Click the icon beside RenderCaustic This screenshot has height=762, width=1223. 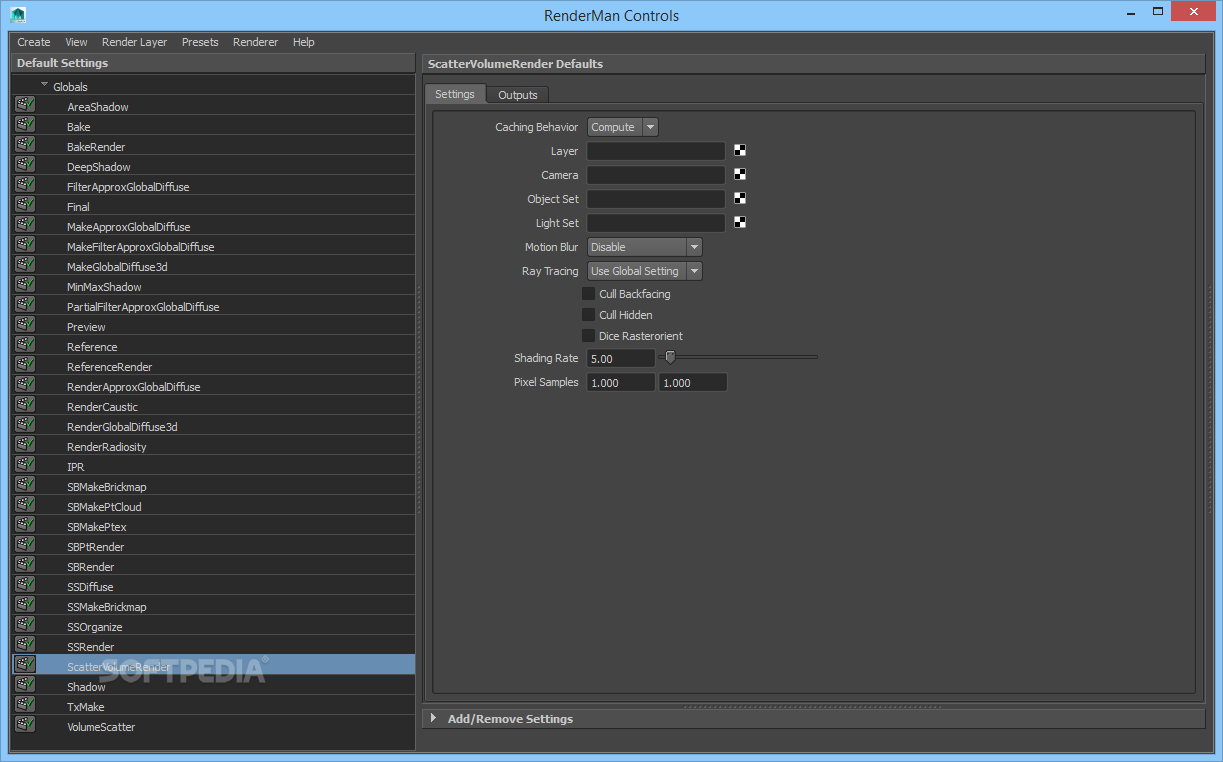[25, 404]
